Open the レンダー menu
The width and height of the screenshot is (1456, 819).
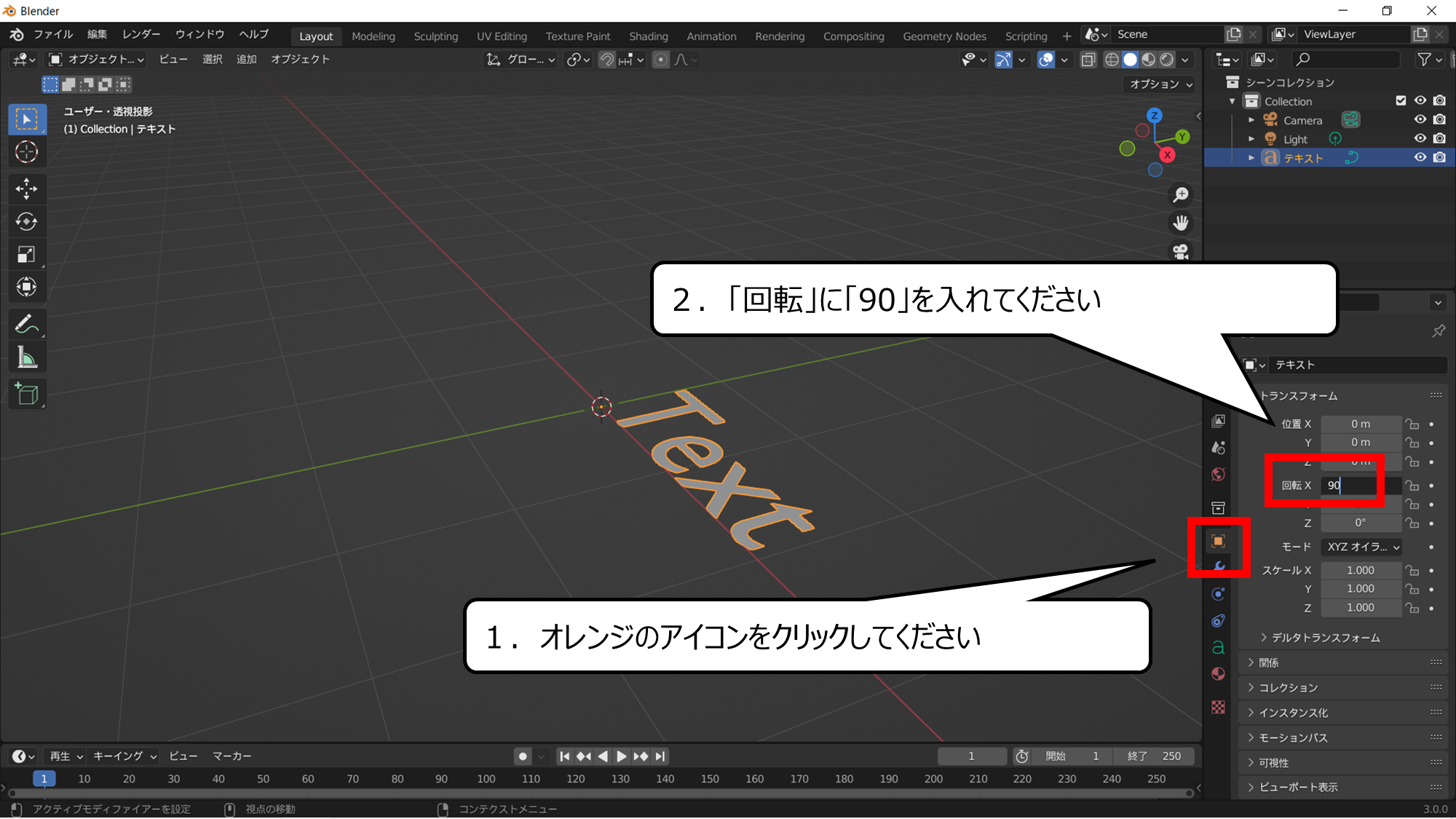[141, 34]
